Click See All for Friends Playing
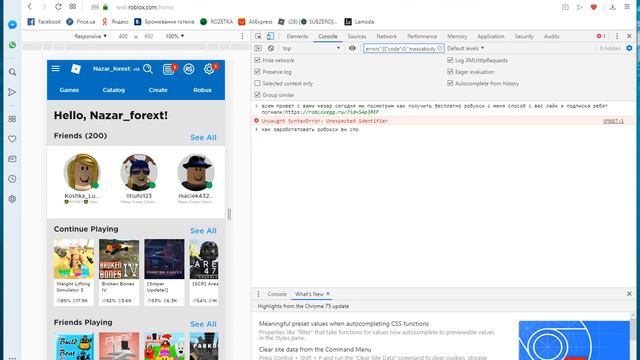The height and width of the screenshot is (360, 640). (x=203, y=324)
